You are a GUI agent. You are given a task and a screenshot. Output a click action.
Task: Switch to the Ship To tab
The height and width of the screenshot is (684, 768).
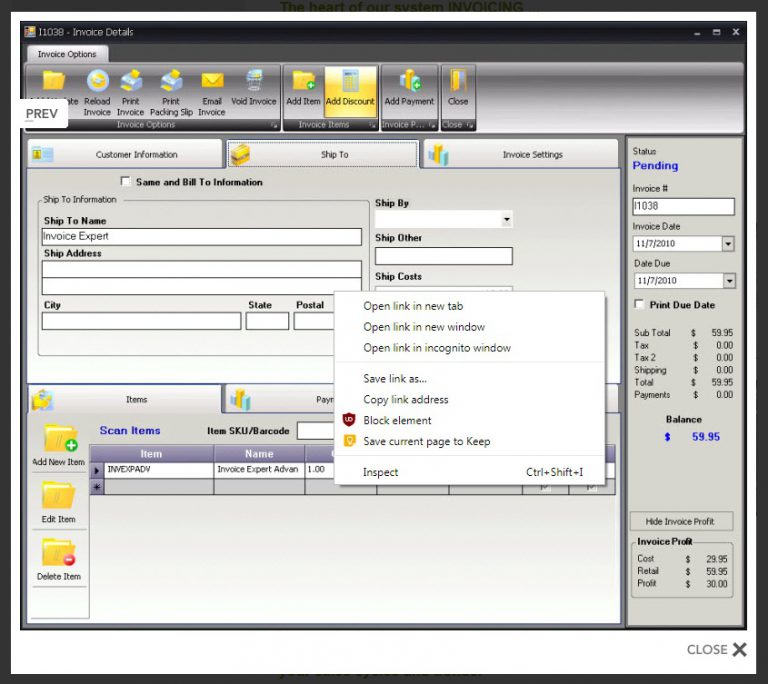coord(322,154)
